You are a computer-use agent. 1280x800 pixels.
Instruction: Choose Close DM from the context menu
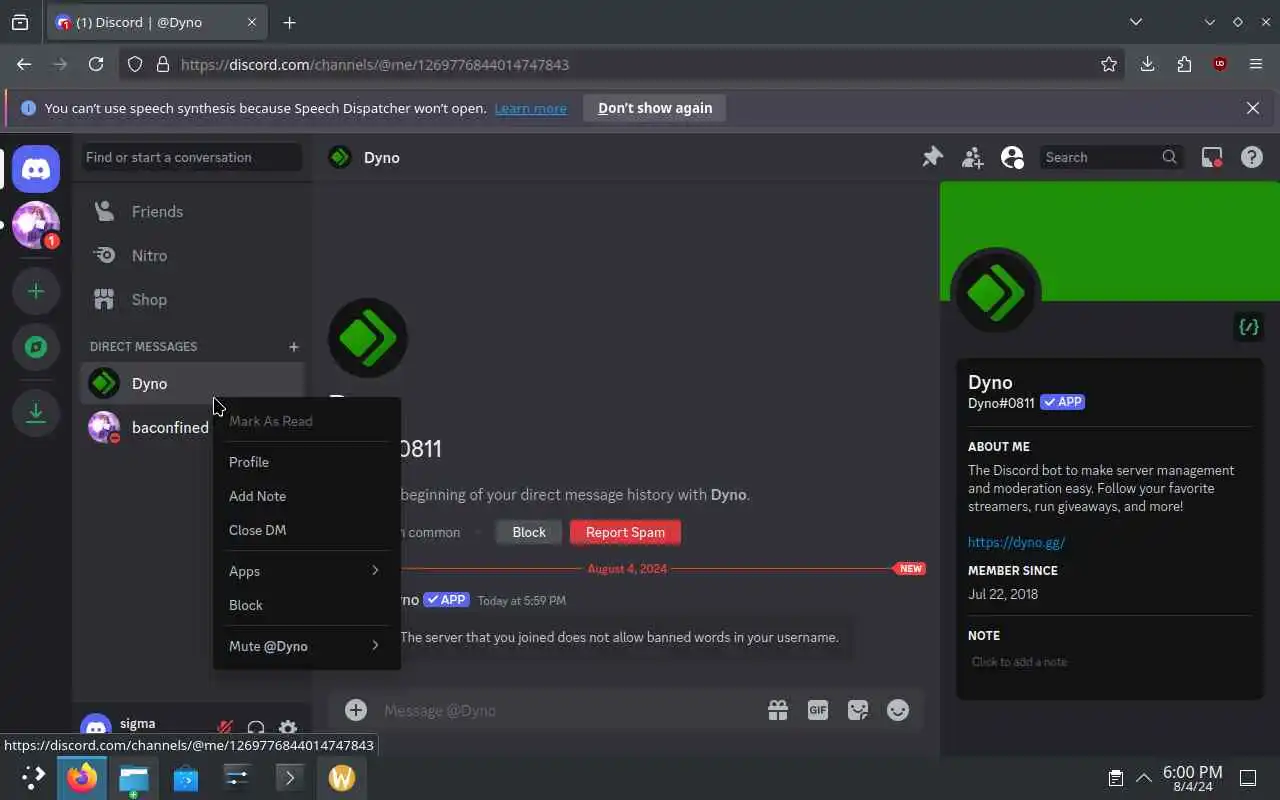306,530
